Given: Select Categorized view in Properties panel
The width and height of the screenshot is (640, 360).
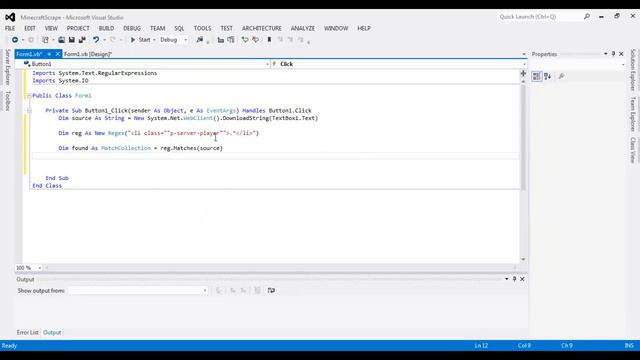Looking at the screenshot, I should (x=537, y=76).
